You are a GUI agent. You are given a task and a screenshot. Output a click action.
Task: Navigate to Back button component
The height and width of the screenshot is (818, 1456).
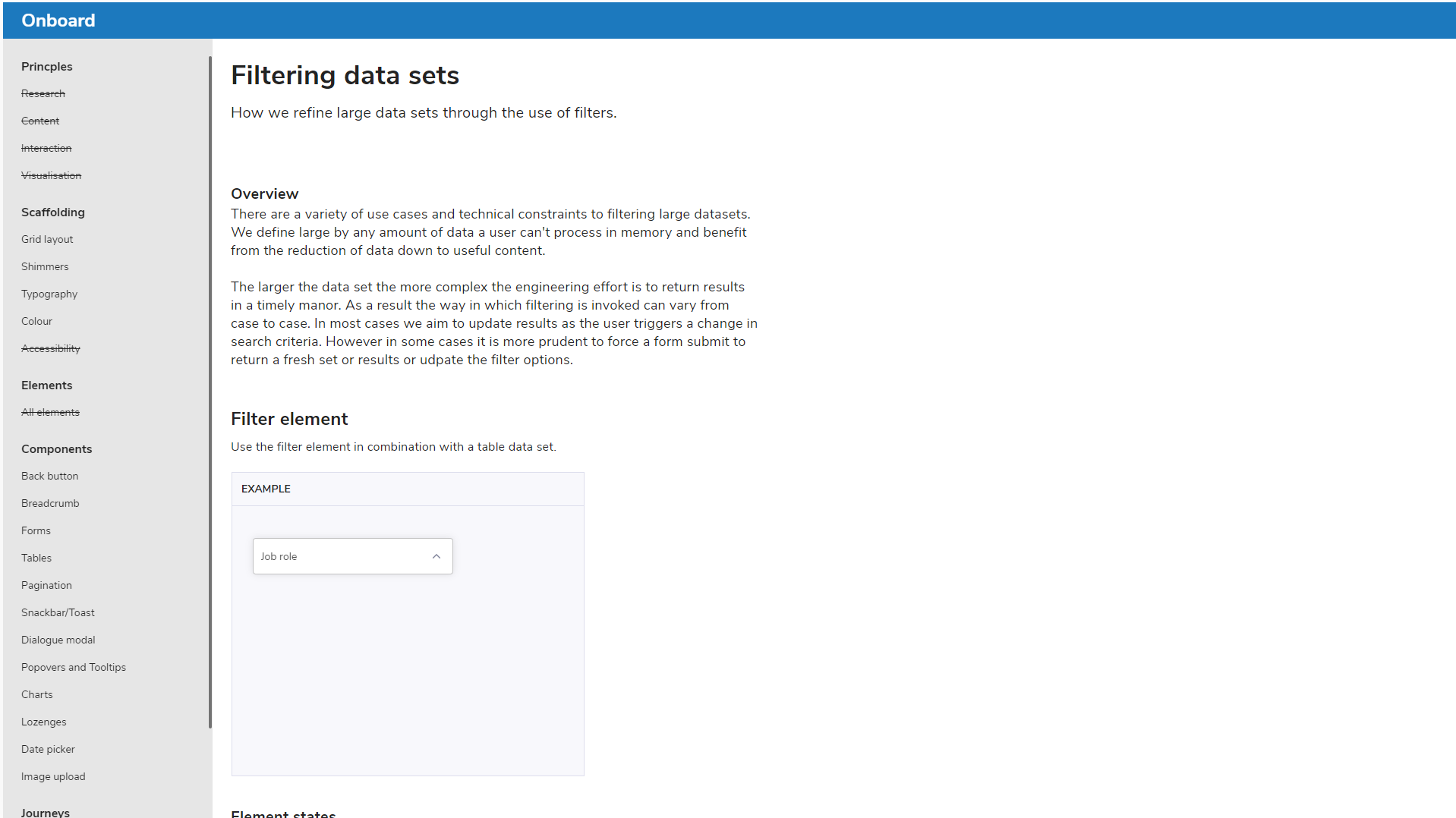(49, 476)
